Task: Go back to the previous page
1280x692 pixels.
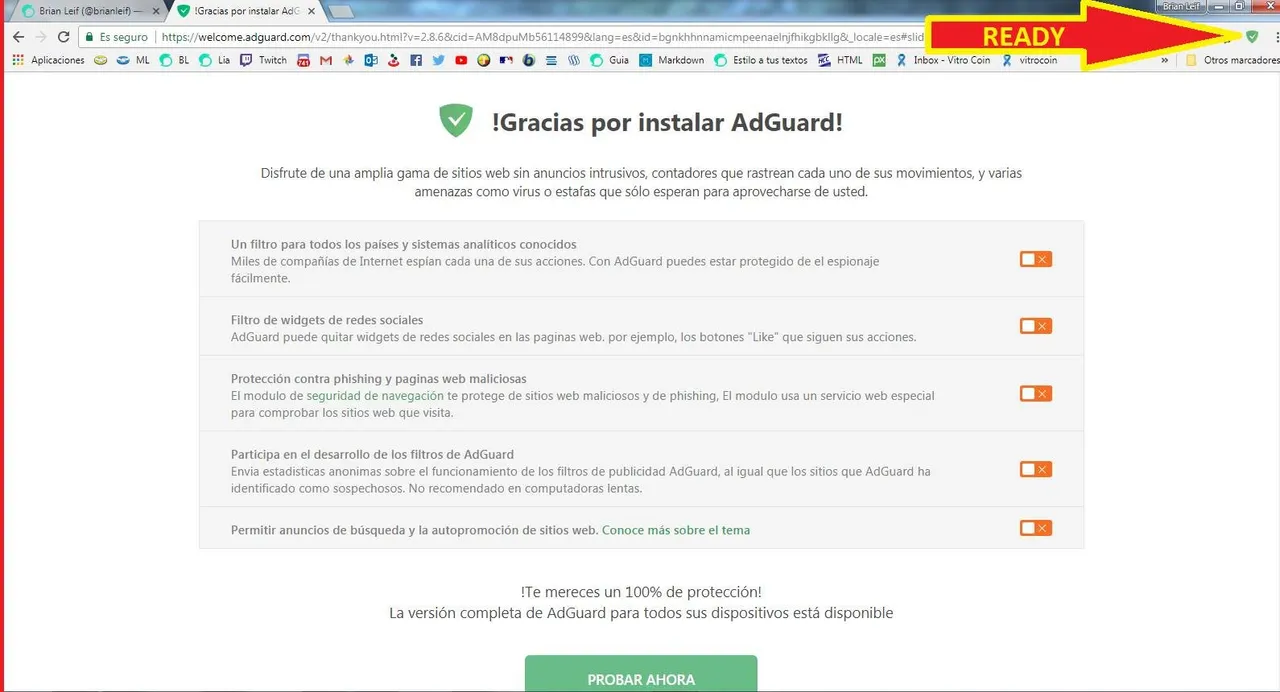Action: 17,37
